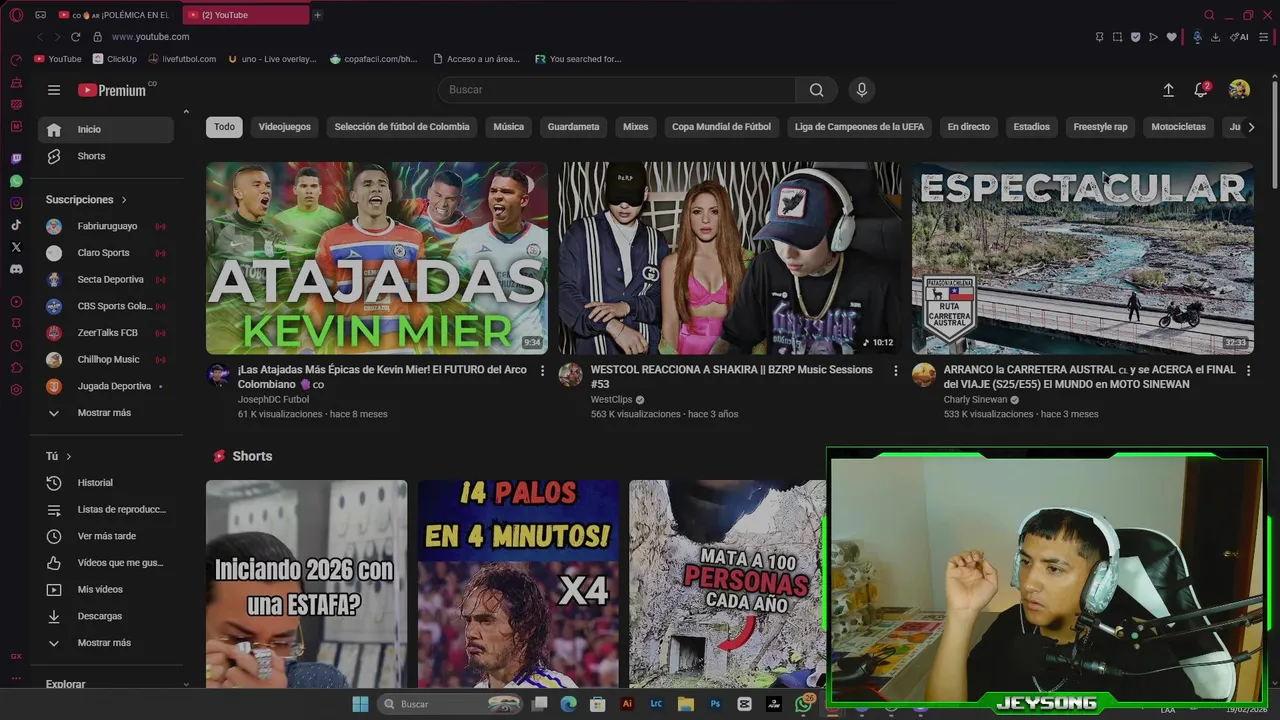Screen dimensions: 1280x720
Task: Open a new browser tab with plus
Action: coord(317,15)
